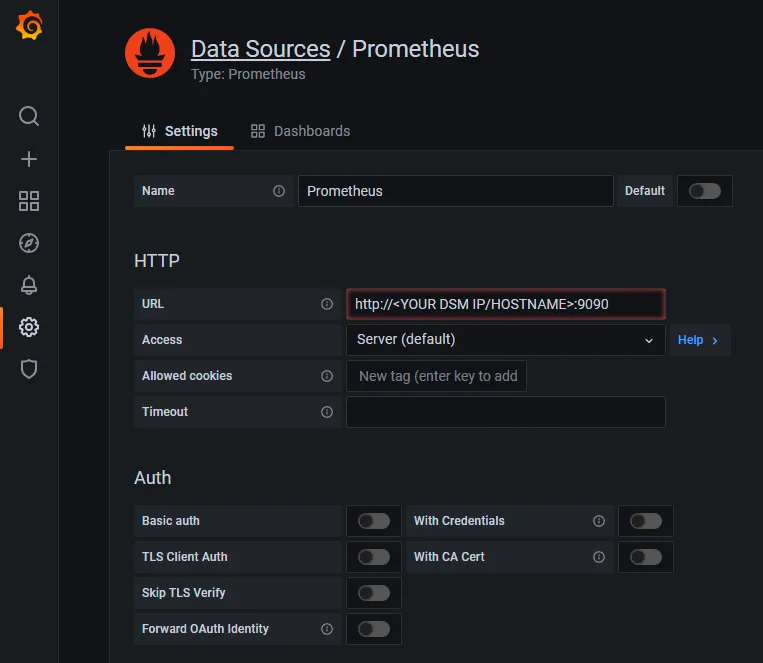The image size is (763, 663).
Task: Expand the Help section next to Access
Action: pos(700,340)
